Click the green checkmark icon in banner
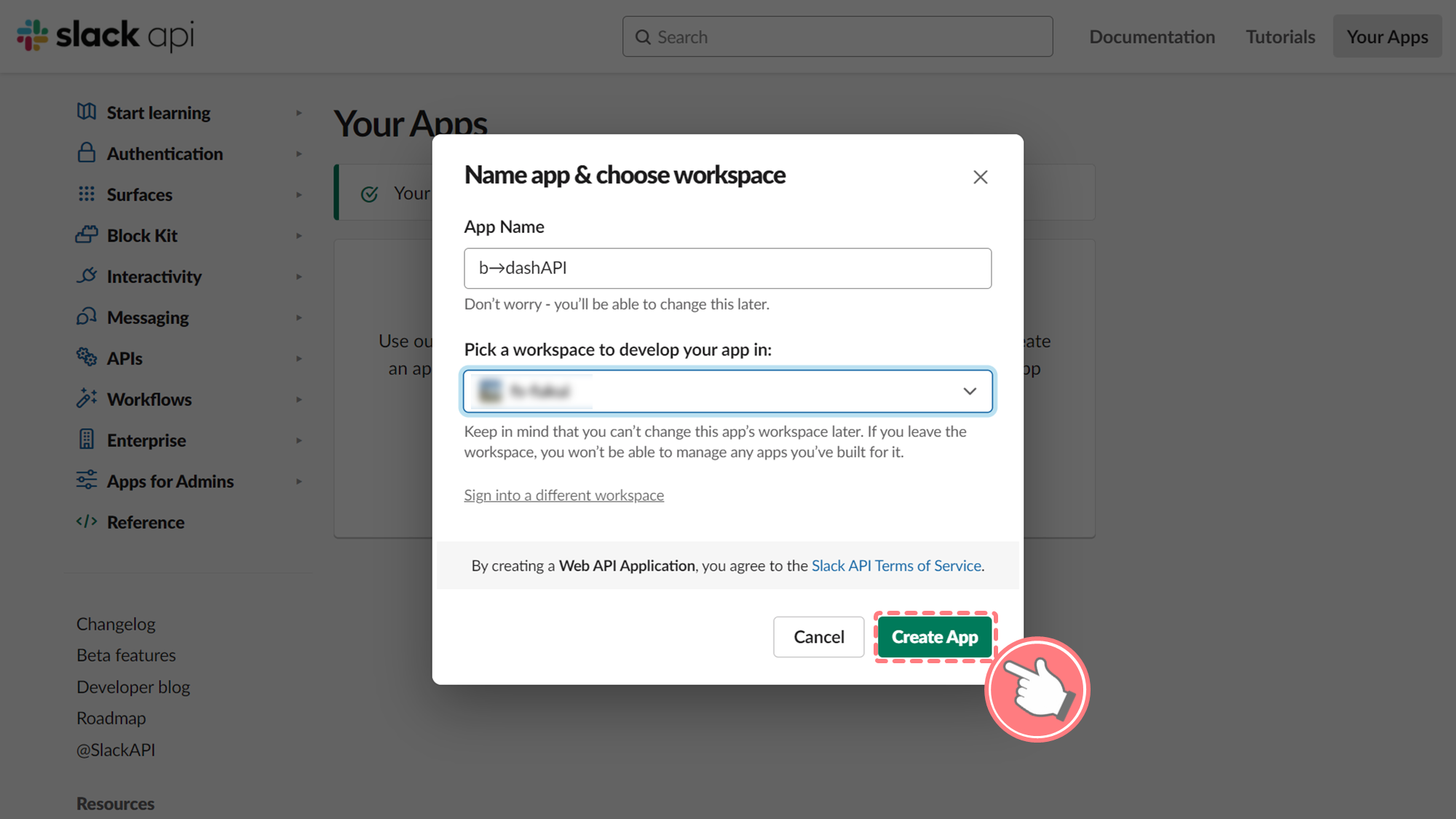Viewport: 1456px width, 819px height. point(370,194)
